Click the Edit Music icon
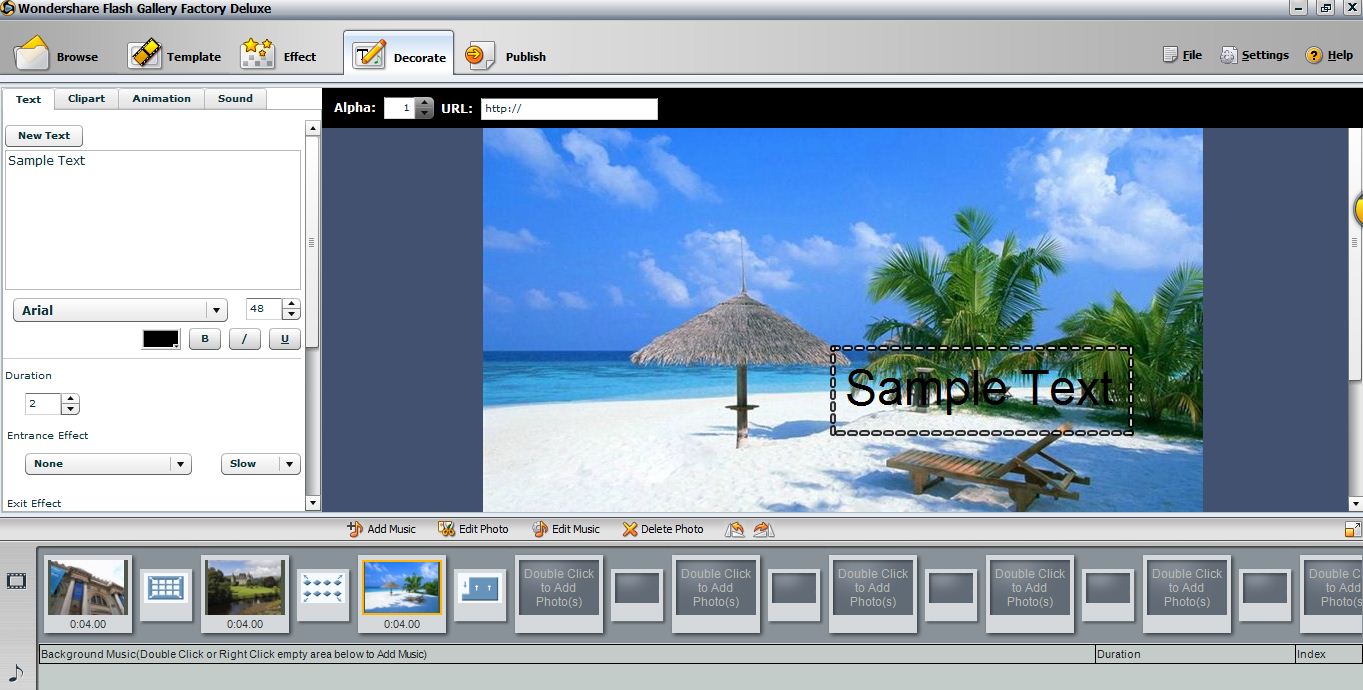Screen dimensions: 1363x690 tap(540, 529)
